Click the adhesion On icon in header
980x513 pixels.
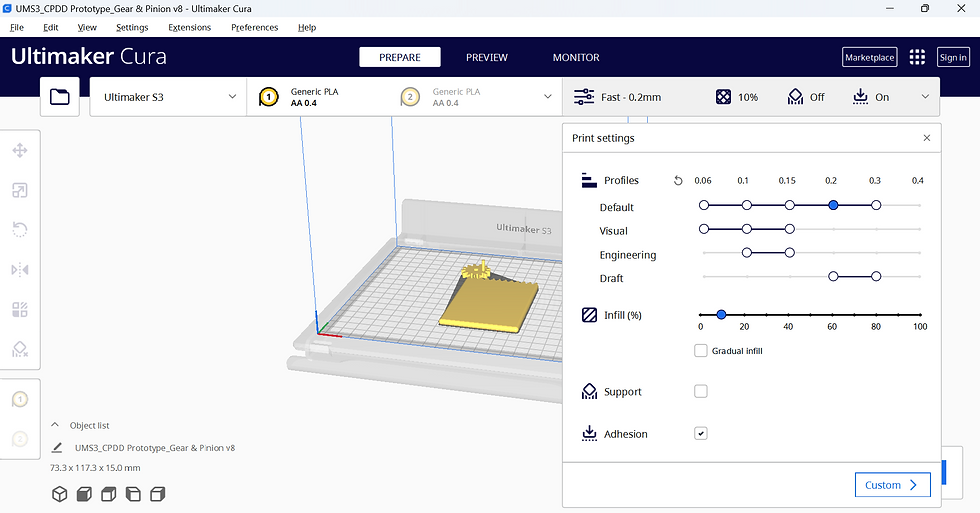pyautogui.click(x=861, y=97)
